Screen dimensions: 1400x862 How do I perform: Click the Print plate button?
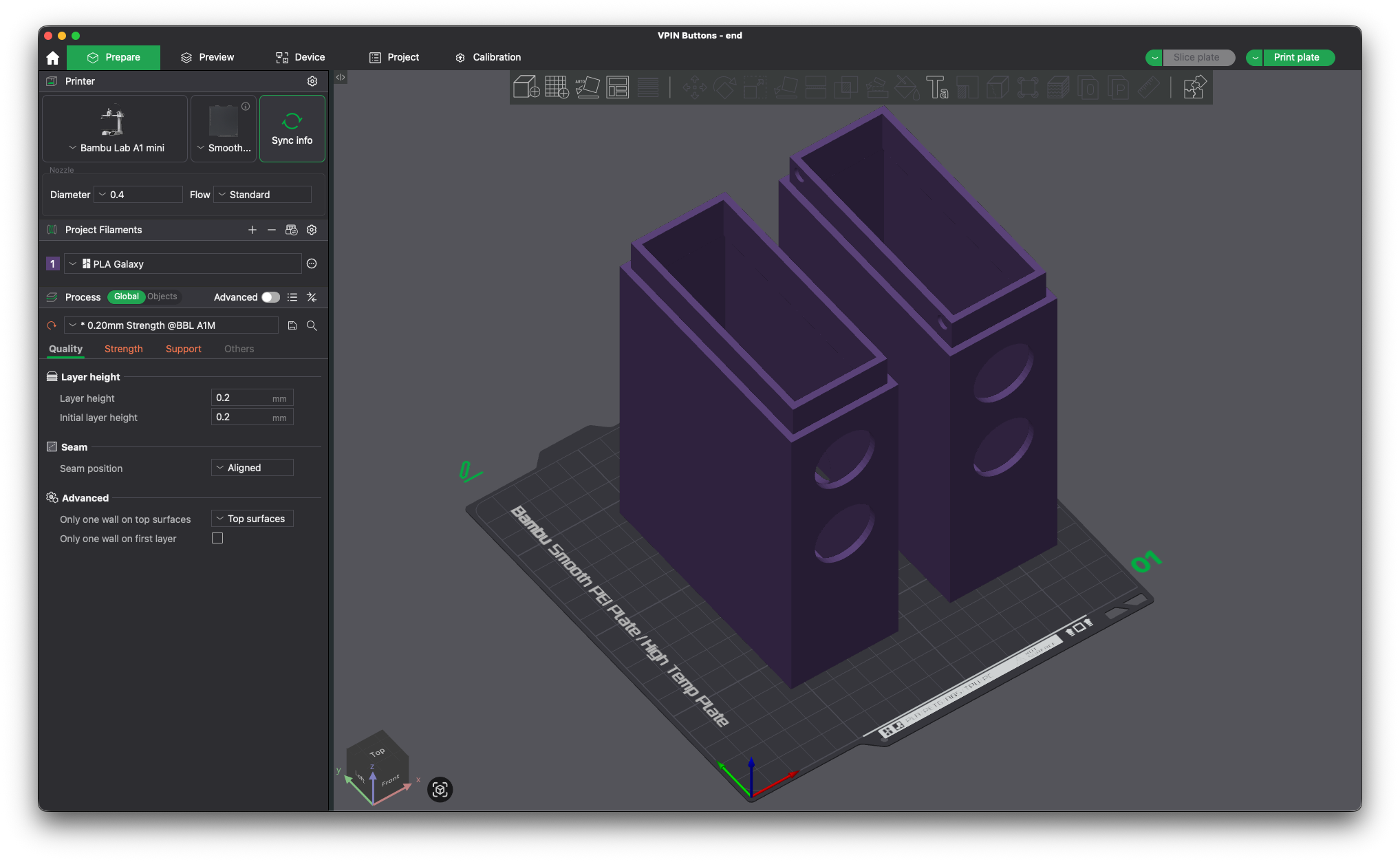pos(1296,57)
